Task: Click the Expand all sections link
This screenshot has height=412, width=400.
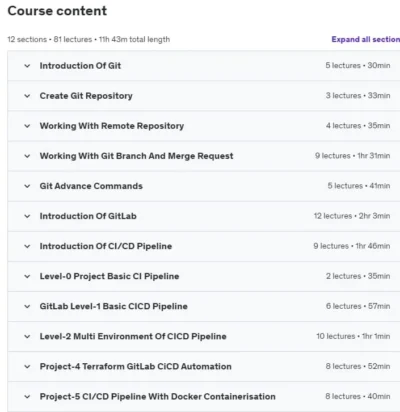Action: click(x=366, y=39)
